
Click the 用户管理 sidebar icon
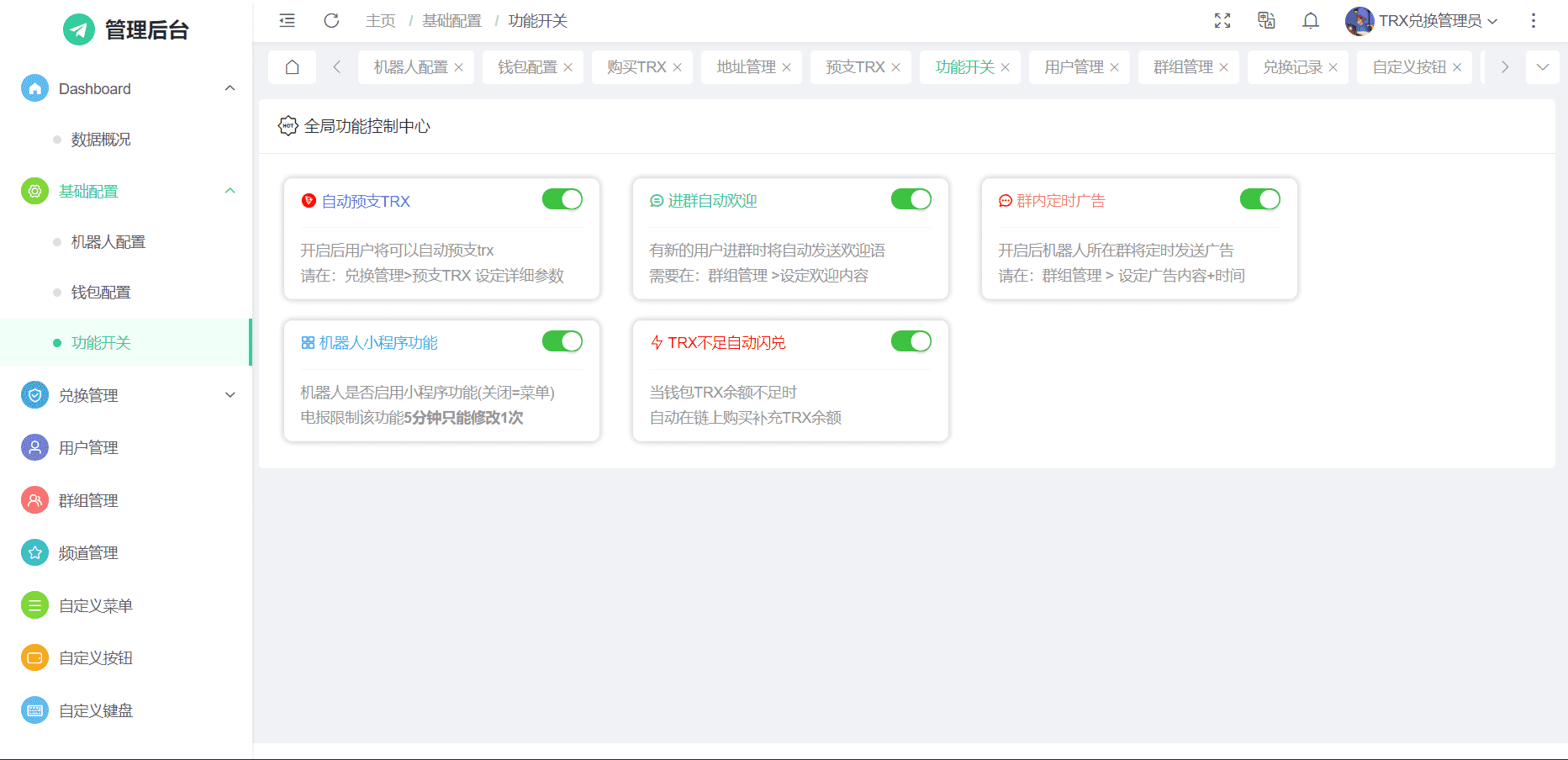pyautogui.click(x=34, y=448)
